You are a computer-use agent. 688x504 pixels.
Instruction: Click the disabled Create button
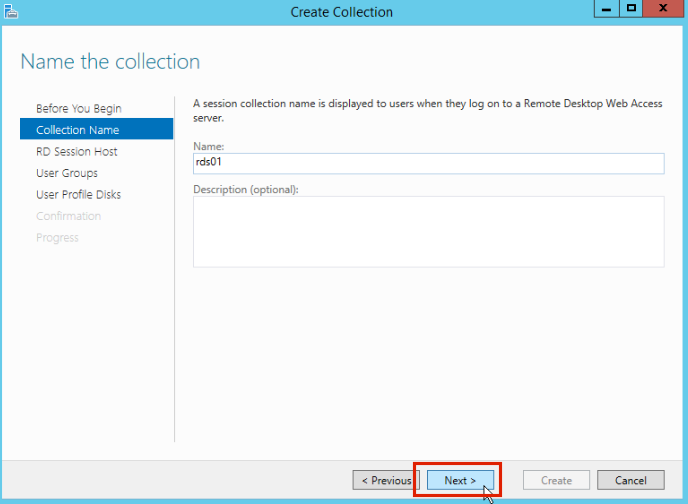point(556,481)
